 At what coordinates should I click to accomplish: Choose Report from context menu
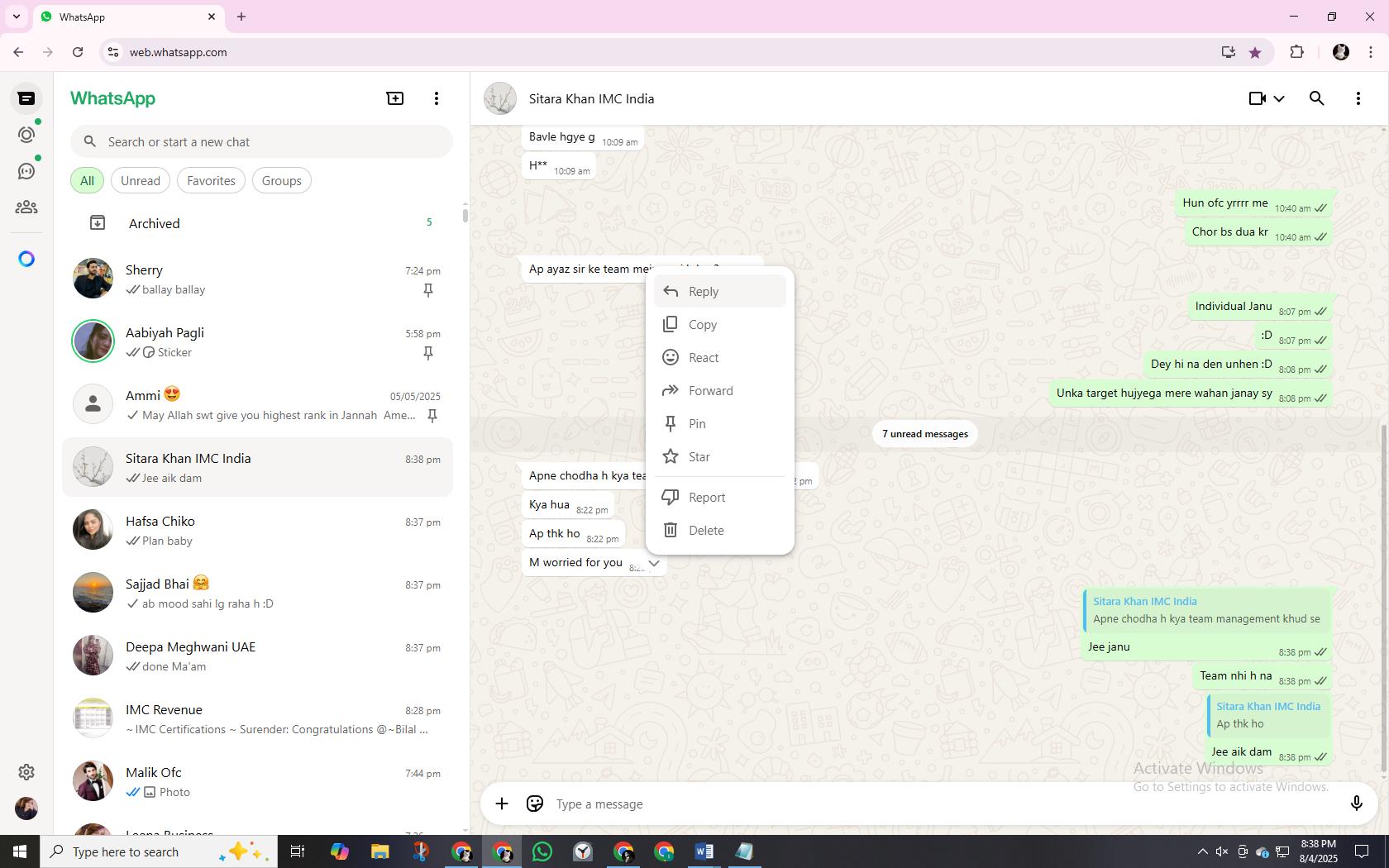point(720,498)
